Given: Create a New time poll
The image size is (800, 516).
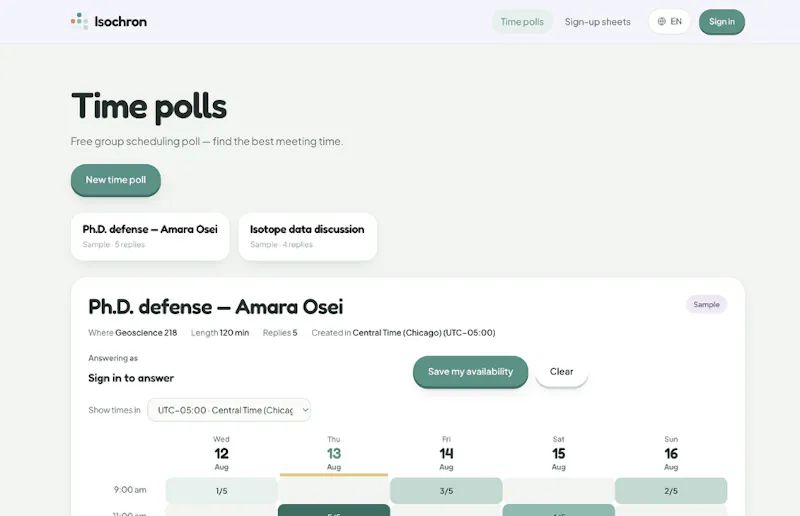Looking at the screenshot, I should coord(116,180).
